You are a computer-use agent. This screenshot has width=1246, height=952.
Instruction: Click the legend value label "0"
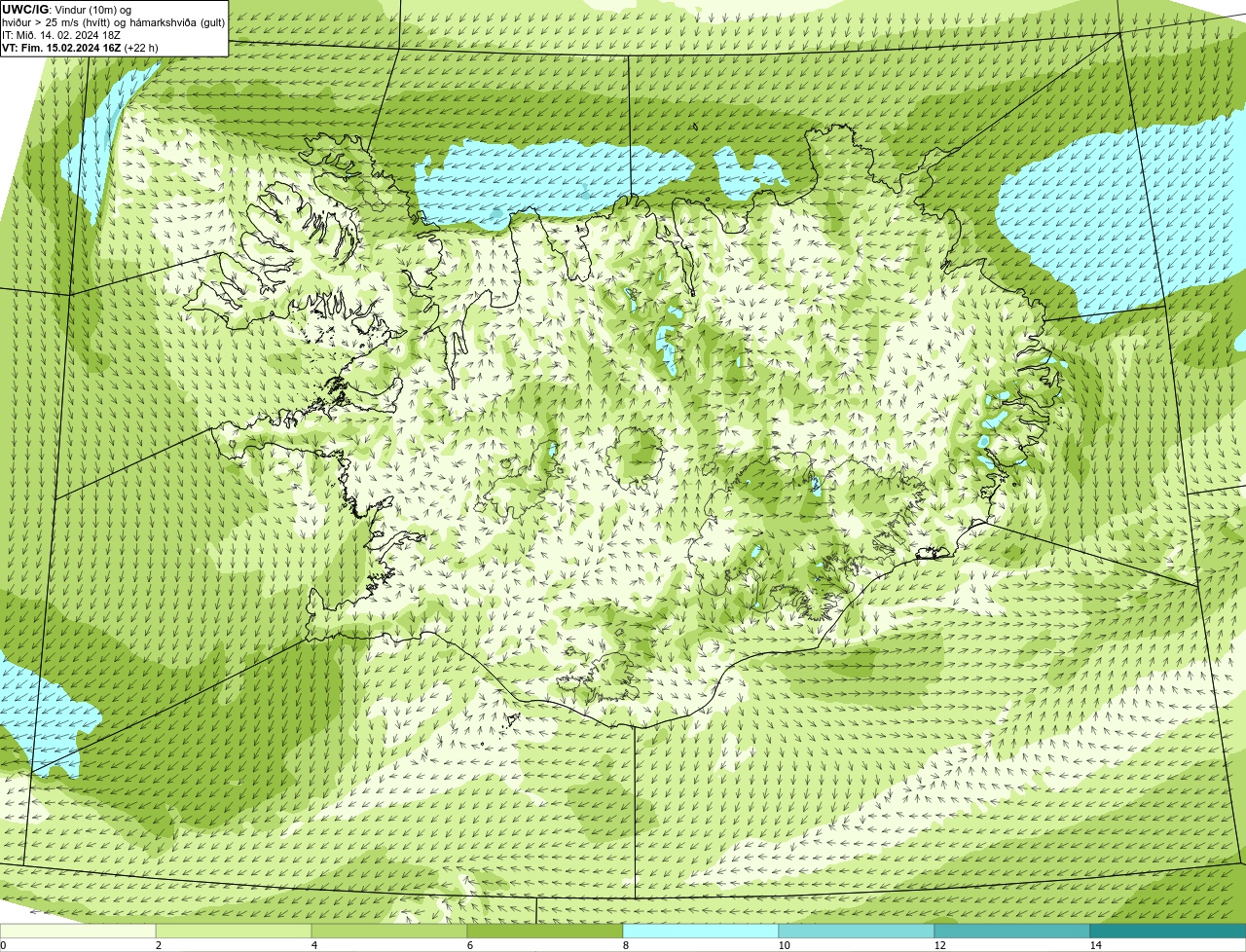click(x=3, y=945)
